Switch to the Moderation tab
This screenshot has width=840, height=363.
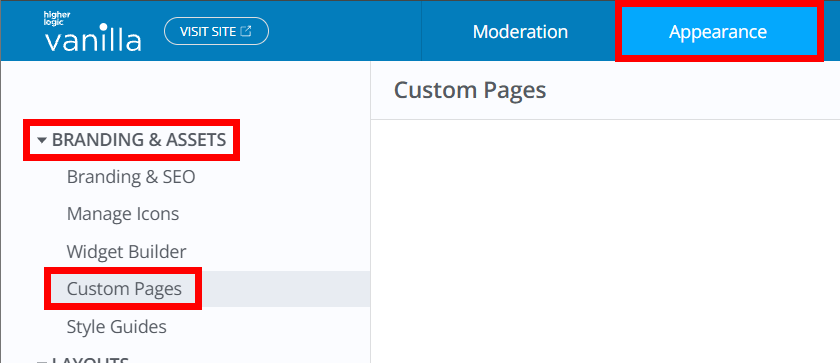pyautogui.click(x=520, y=32)
